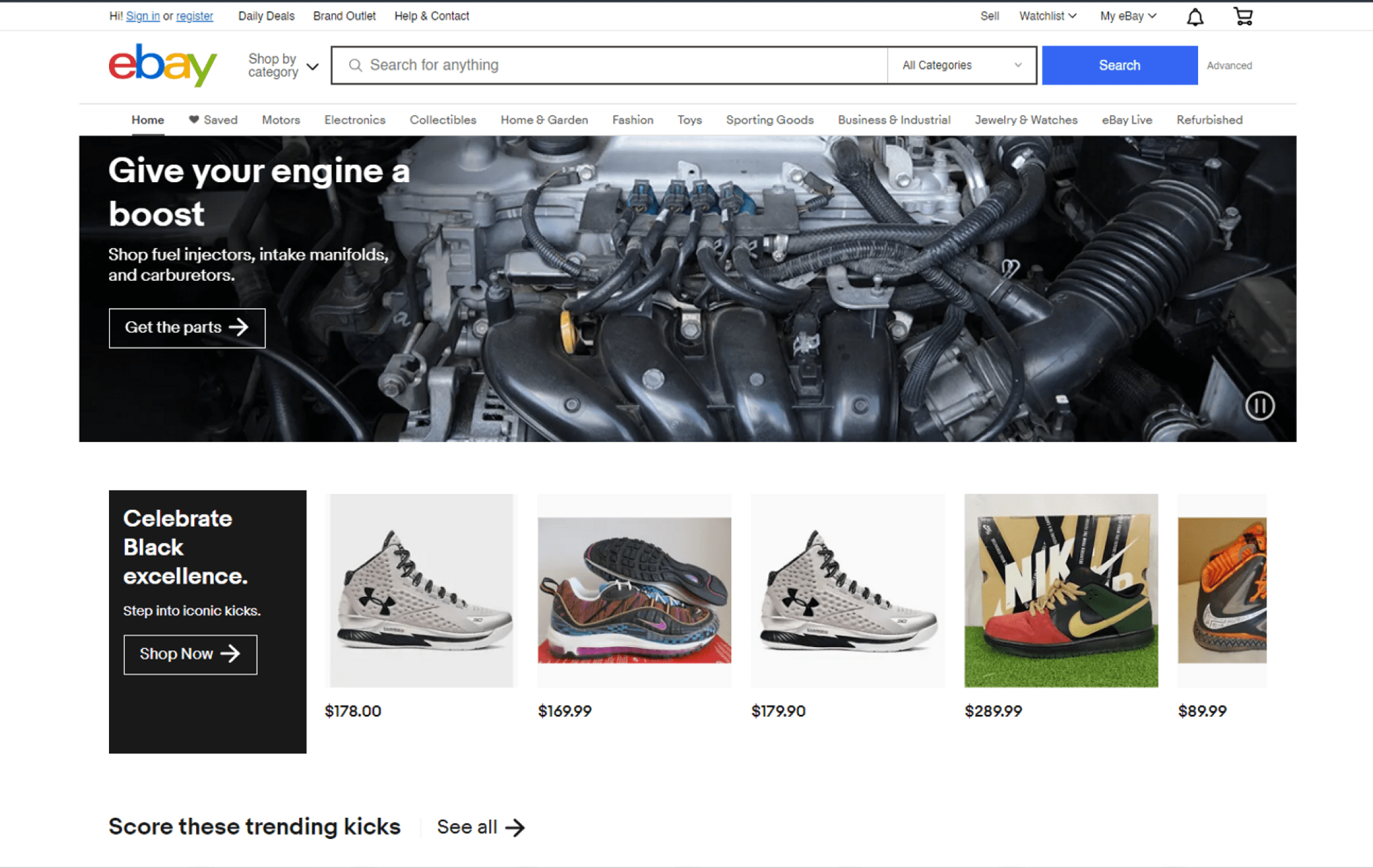Pause the hero banner carousel
The image size is (1373, 868).
tap(1259, 406)
